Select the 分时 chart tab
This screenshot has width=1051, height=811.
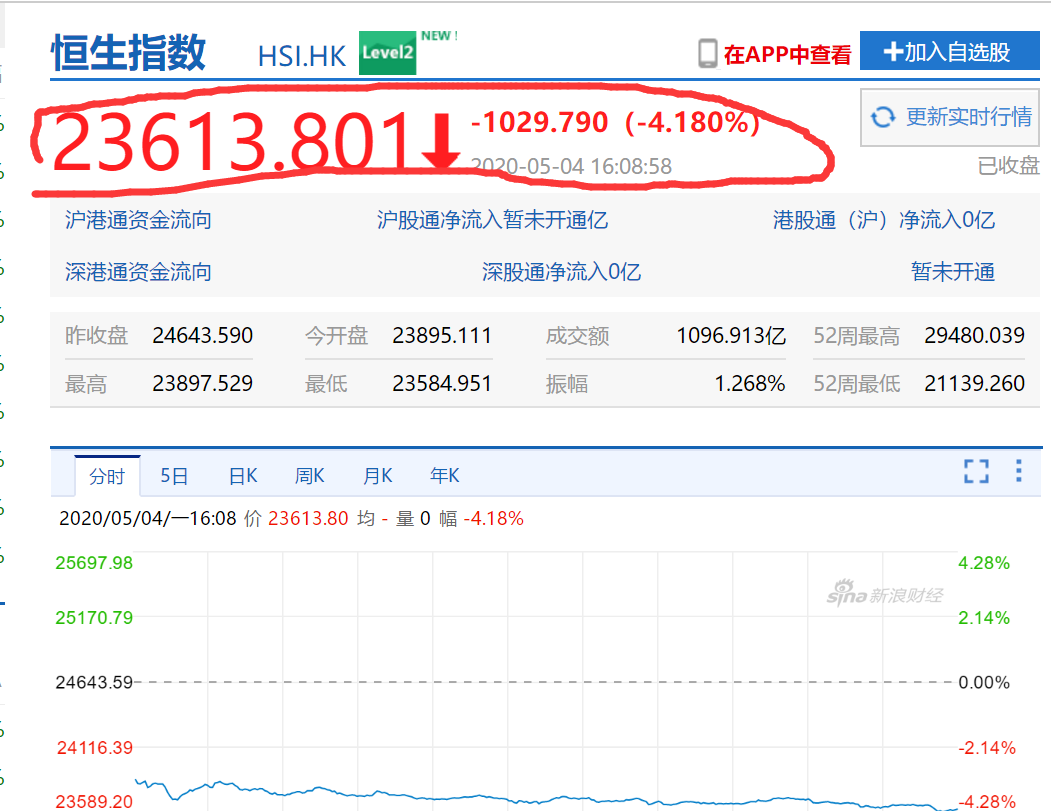tap(107, 476)
